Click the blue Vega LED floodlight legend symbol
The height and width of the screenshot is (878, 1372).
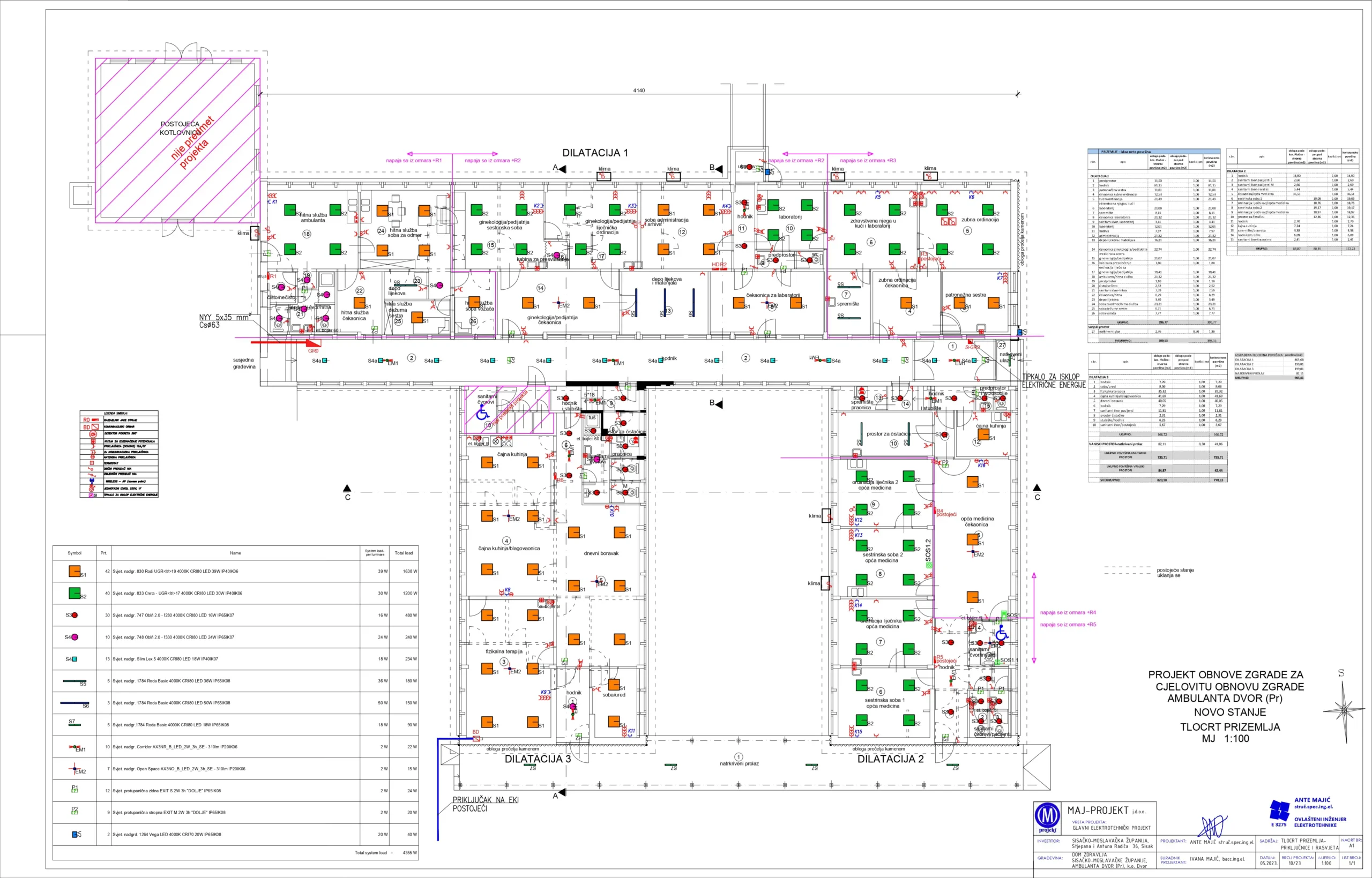click(x=74, y=834)
